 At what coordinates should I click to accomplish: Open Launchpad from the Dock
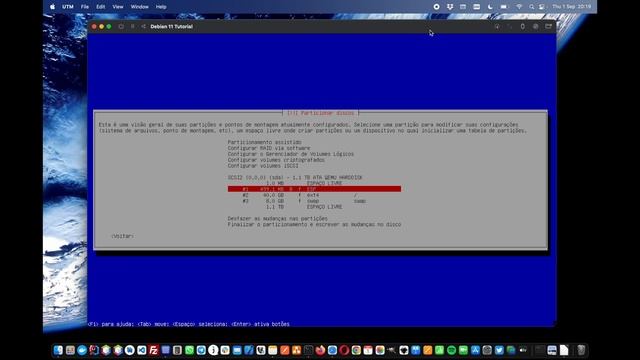(70, 350)
